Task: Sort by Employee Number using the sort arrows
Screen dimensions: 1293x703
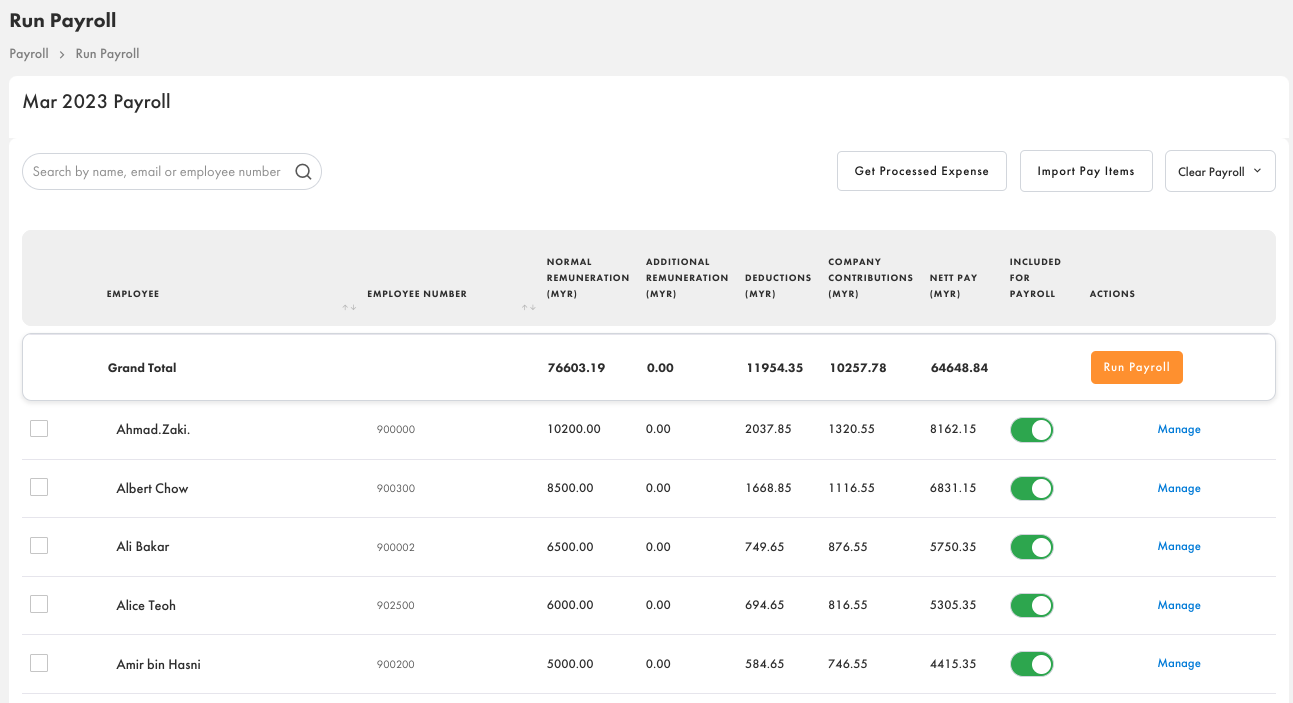Action: coord(528,307)
